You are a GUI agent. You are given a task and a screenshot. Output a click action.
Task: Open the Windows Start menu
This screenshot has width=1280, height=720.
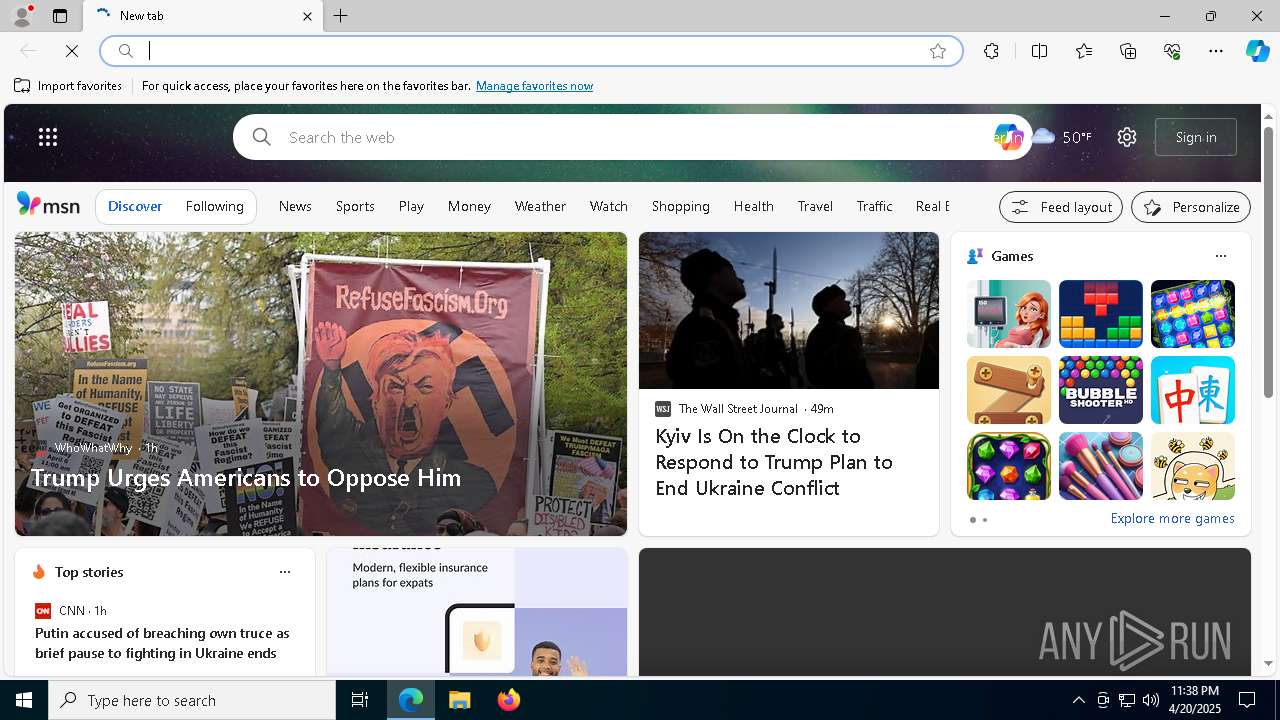(x=24, y=700)
